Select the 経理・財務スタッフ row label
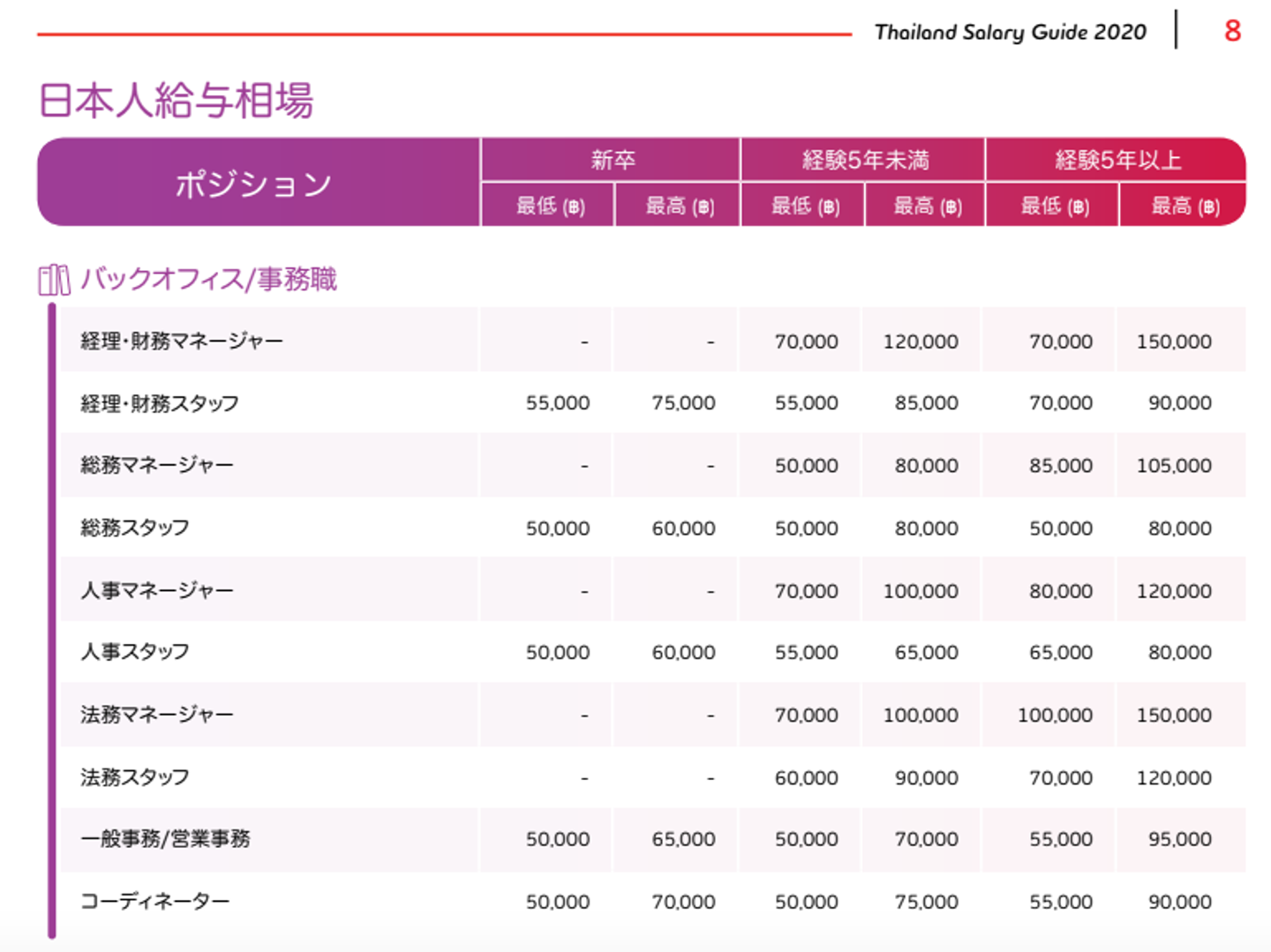Viewport: 1271px width, 952px height. point(160,403)
